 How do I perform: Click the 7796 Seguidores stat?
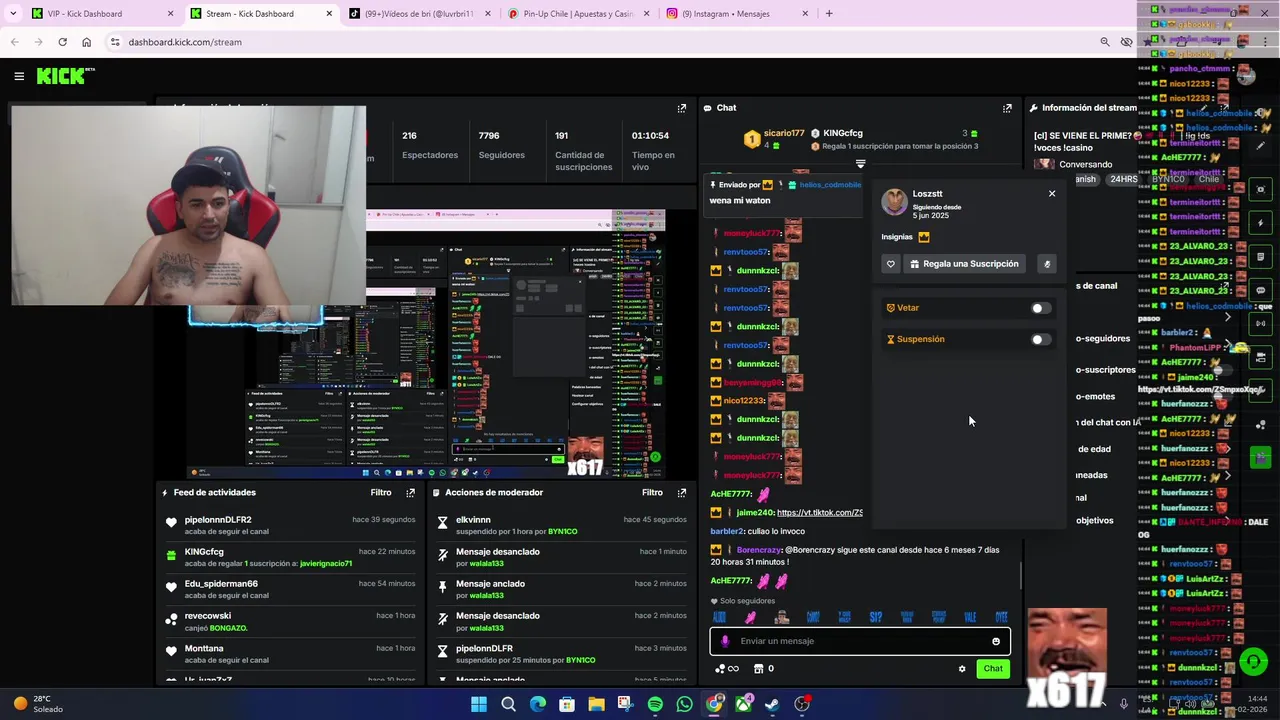[x=501, y=146]
